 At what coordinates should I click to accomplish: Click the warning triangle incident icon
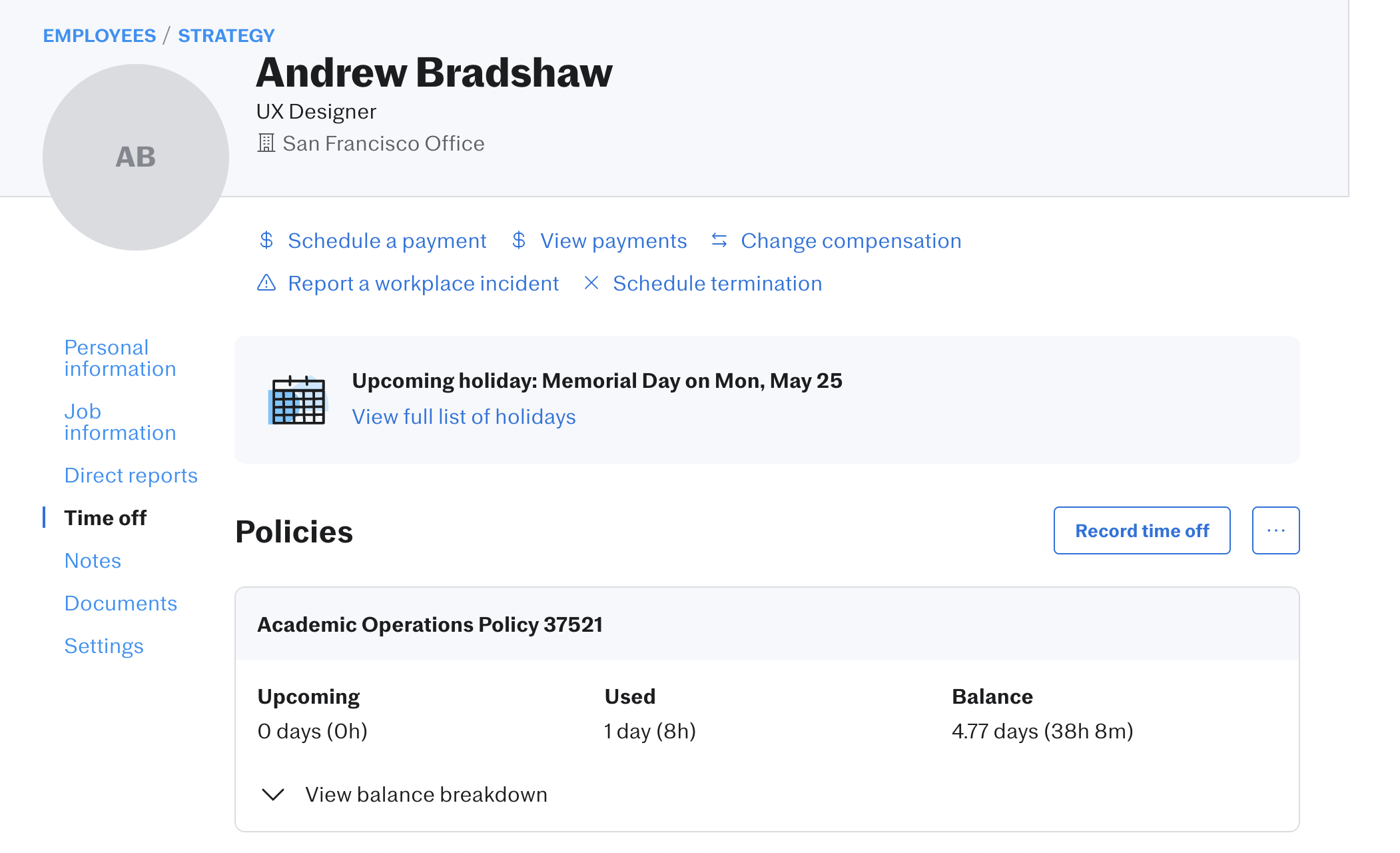pyautogui.click(x=266, y=283)
